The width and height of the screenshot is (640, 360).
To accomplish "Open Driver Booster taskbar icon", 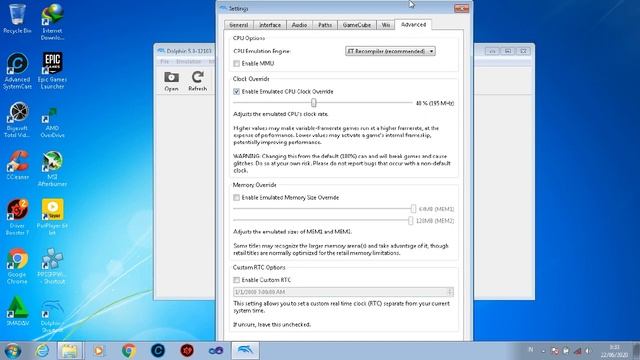I will [187, 351].
